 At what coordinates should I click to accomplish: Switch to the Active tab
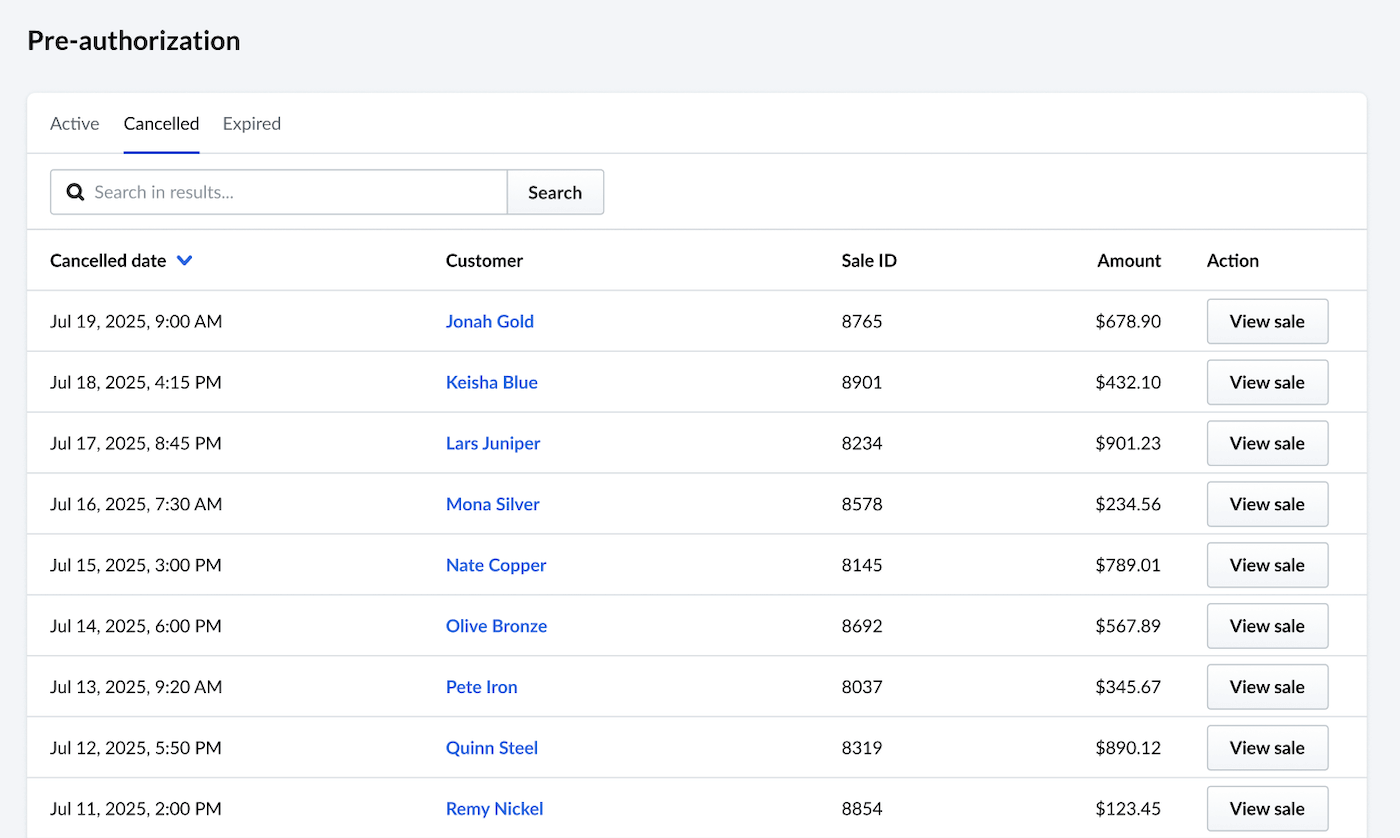coord(74,123)
